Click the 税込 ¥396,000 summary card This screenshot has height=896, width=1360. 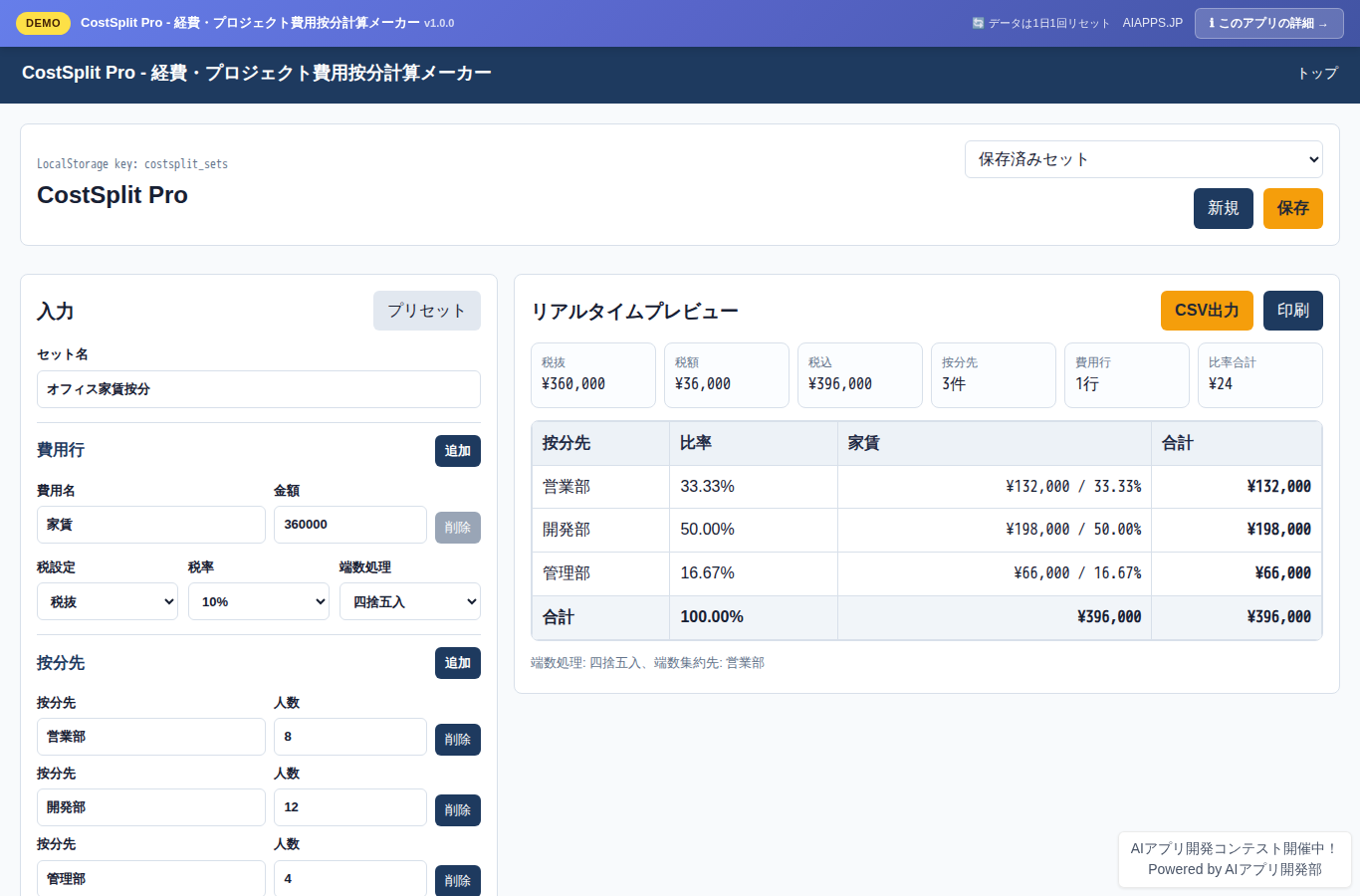pos(860,375)
